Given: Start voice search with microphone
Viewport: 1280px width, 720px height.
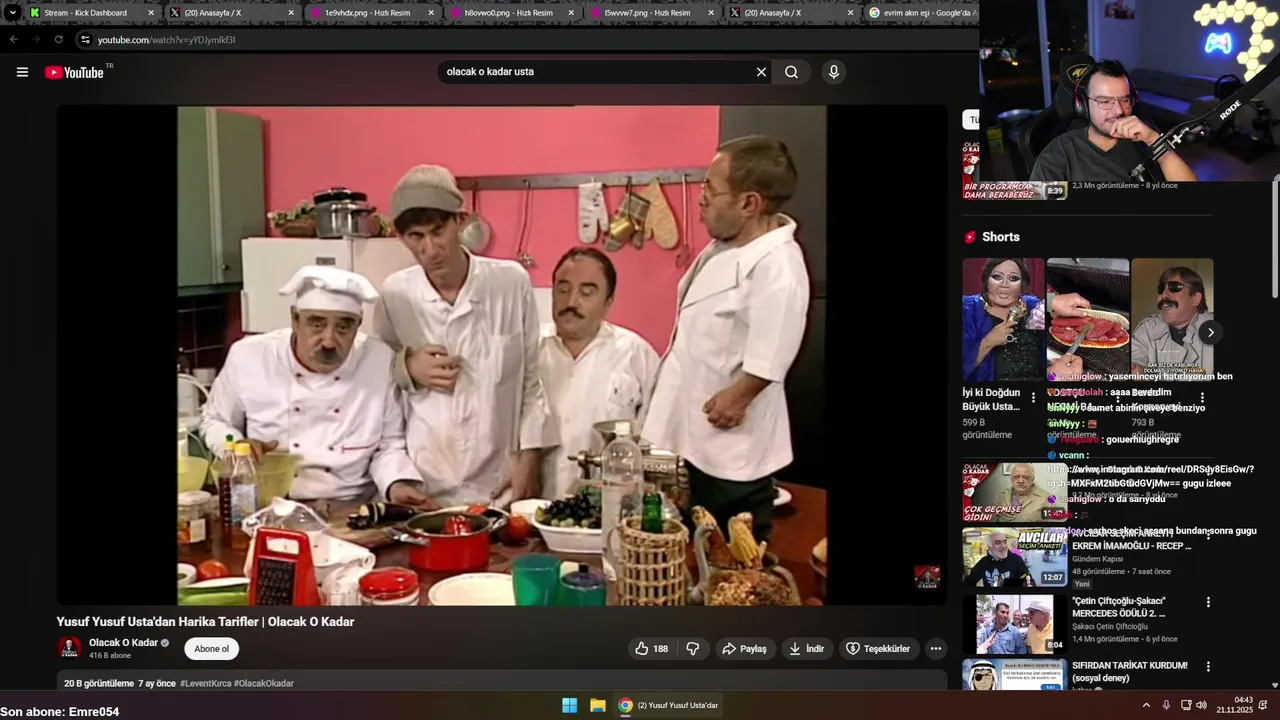Looking at the screenshot, I should [x=833, y=72].
